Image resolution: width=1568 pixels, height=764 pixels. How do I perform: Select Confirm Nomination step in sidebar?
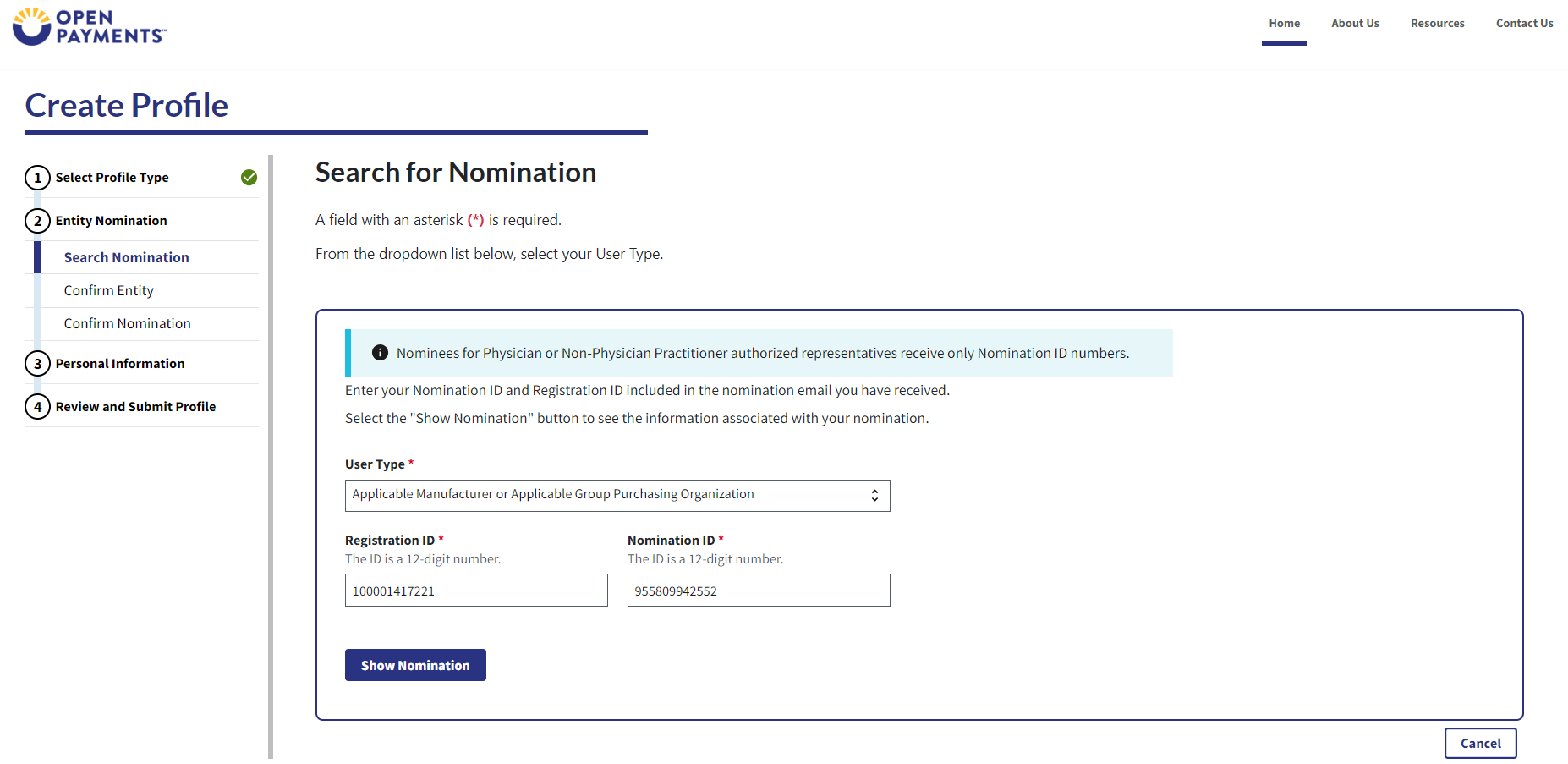(x=128, y=324)
